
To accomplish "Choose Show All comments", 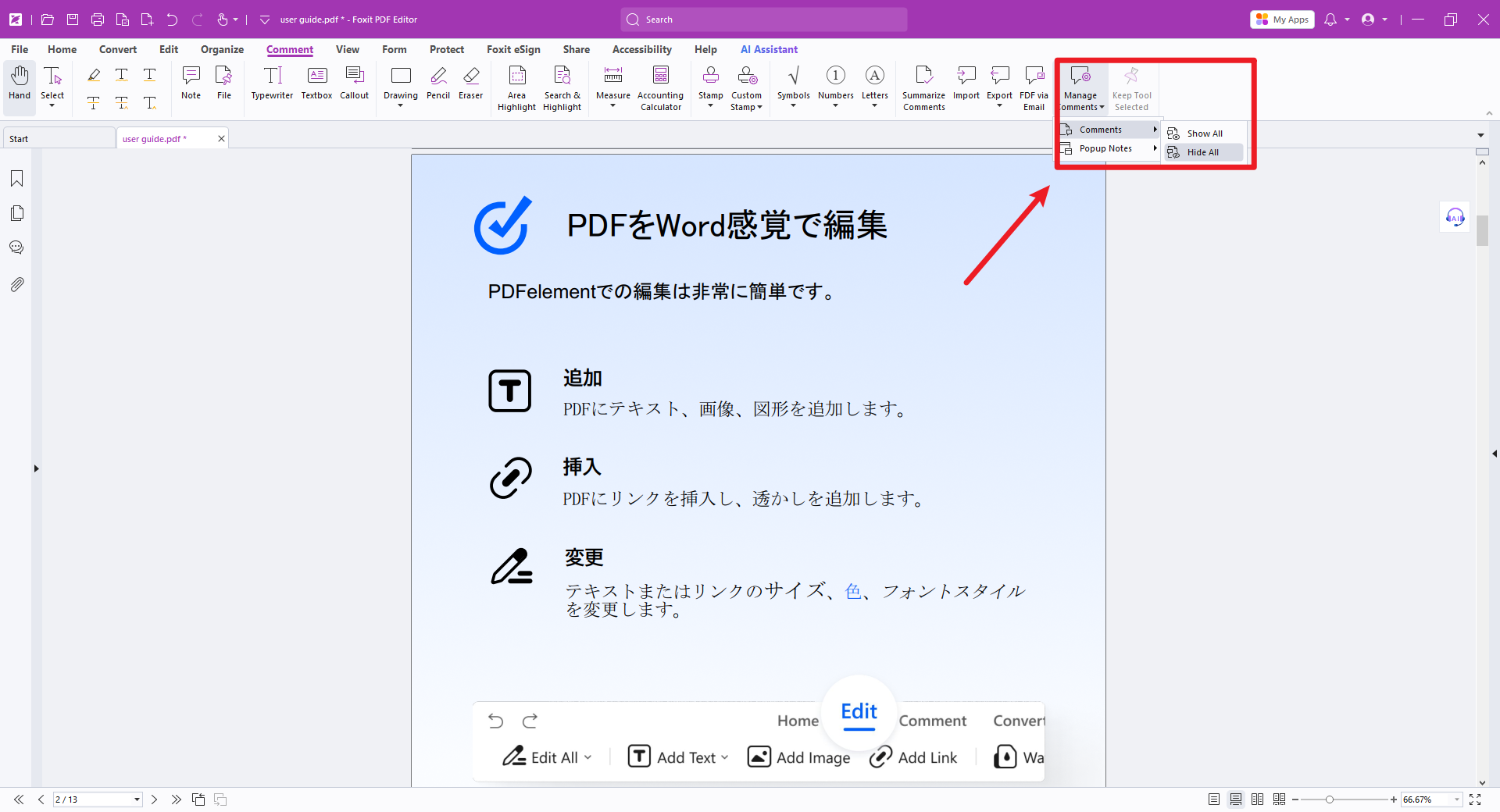I will coord(1204,134).
